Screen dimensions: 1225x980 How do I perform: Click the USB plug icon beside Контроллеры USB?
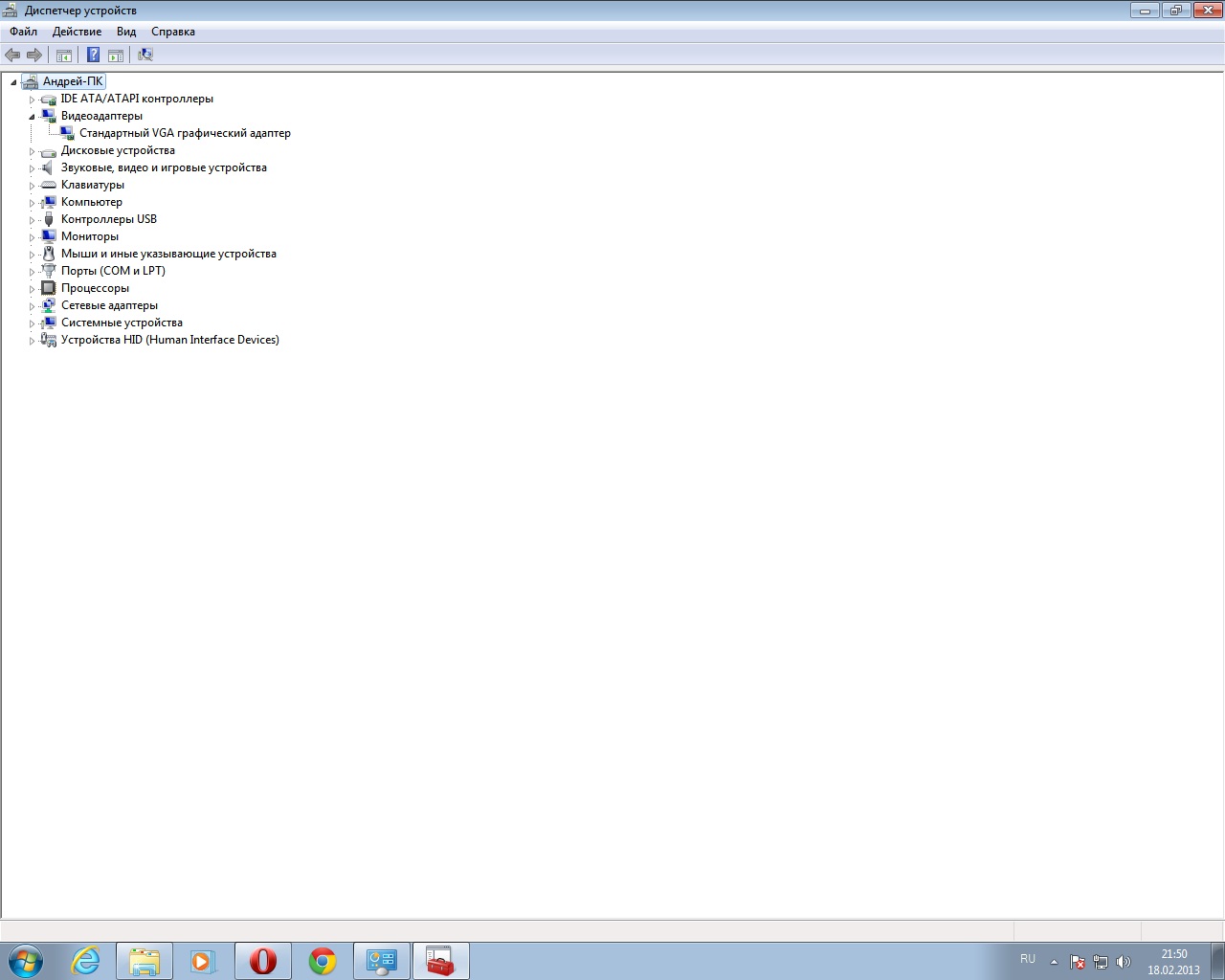coord(49,219)
